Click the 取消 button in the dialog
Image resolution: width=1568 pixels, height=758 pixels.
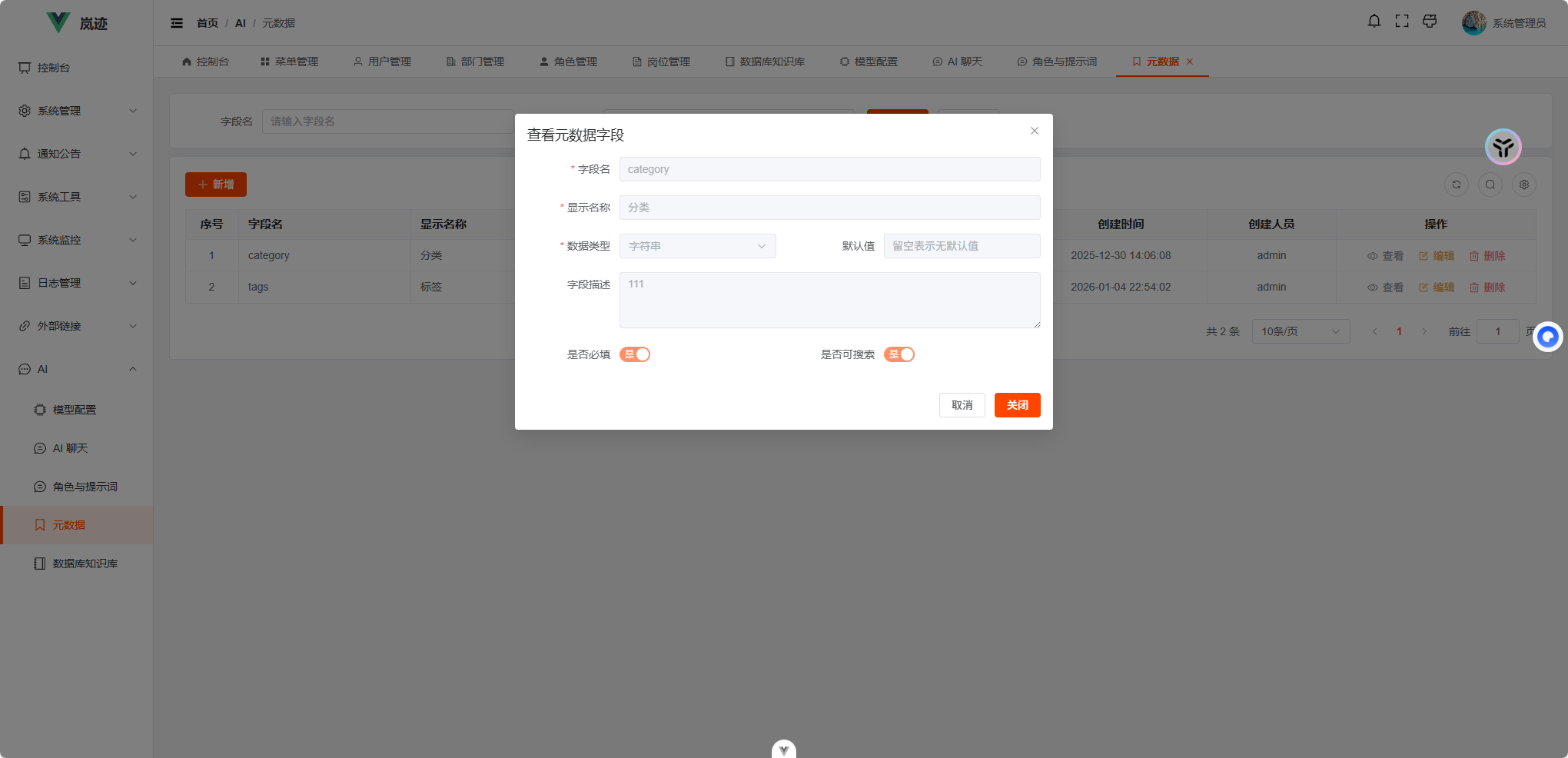(x=962, y=405)
